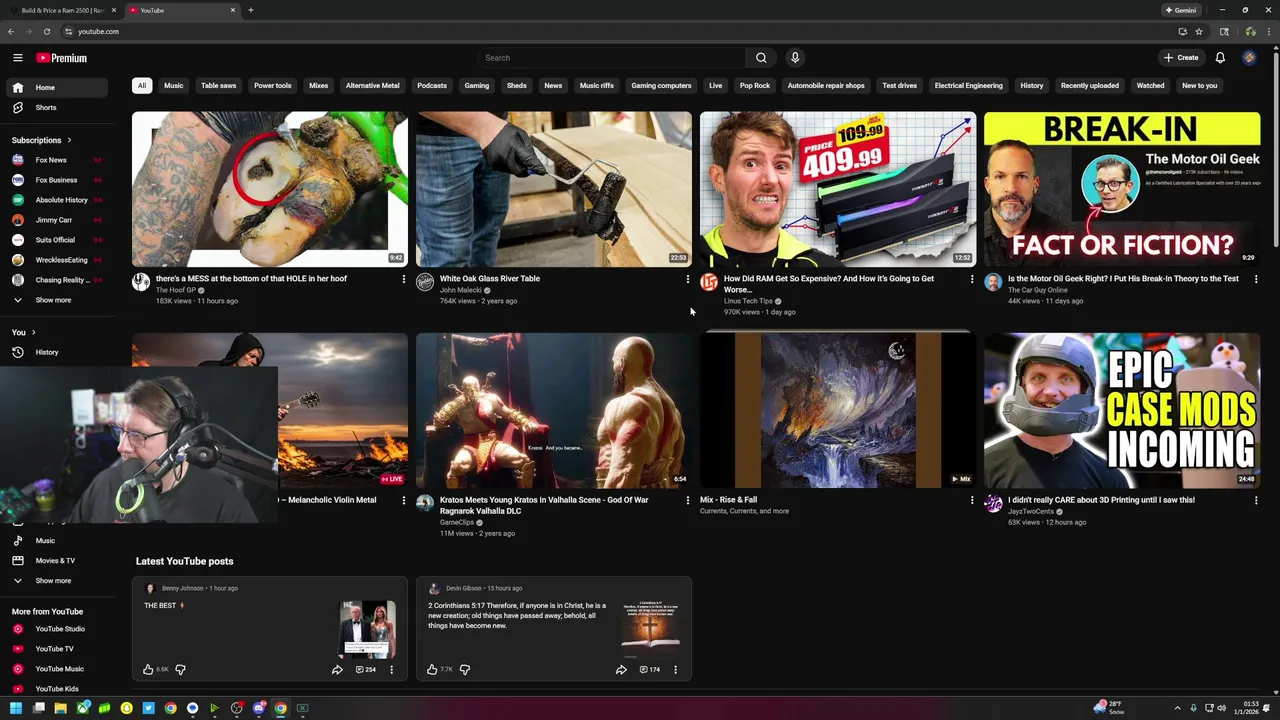Open the account avatar menu
Viewport: 1280px width, 720px height.
[x=1249, y=58]
